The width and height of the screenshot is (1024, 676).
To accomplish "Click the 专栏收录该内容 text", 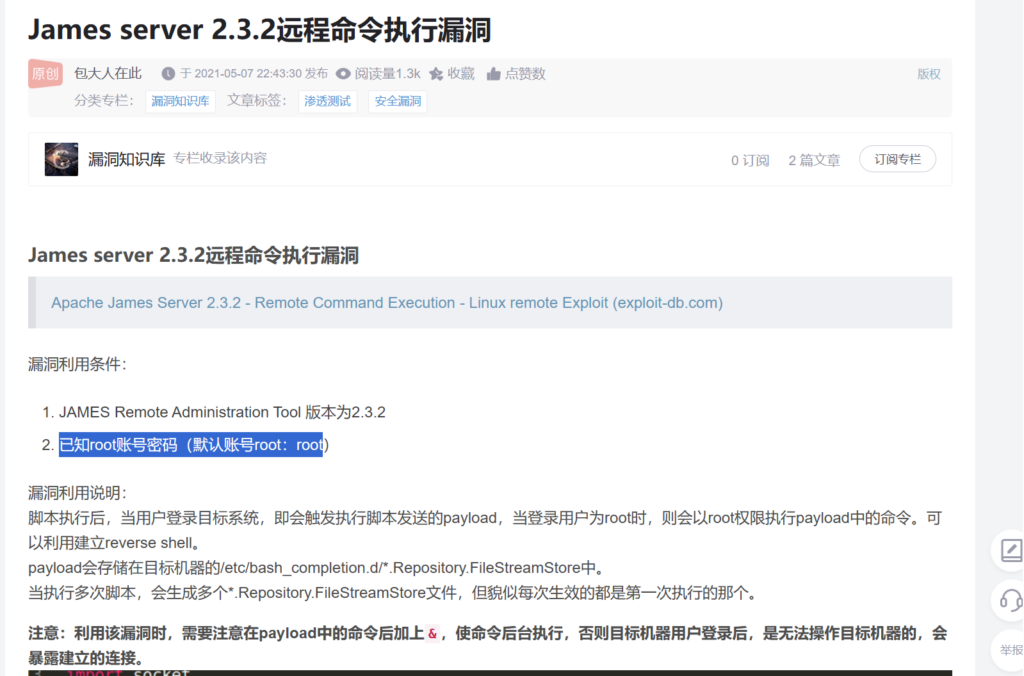I will [x=220, y=159].
